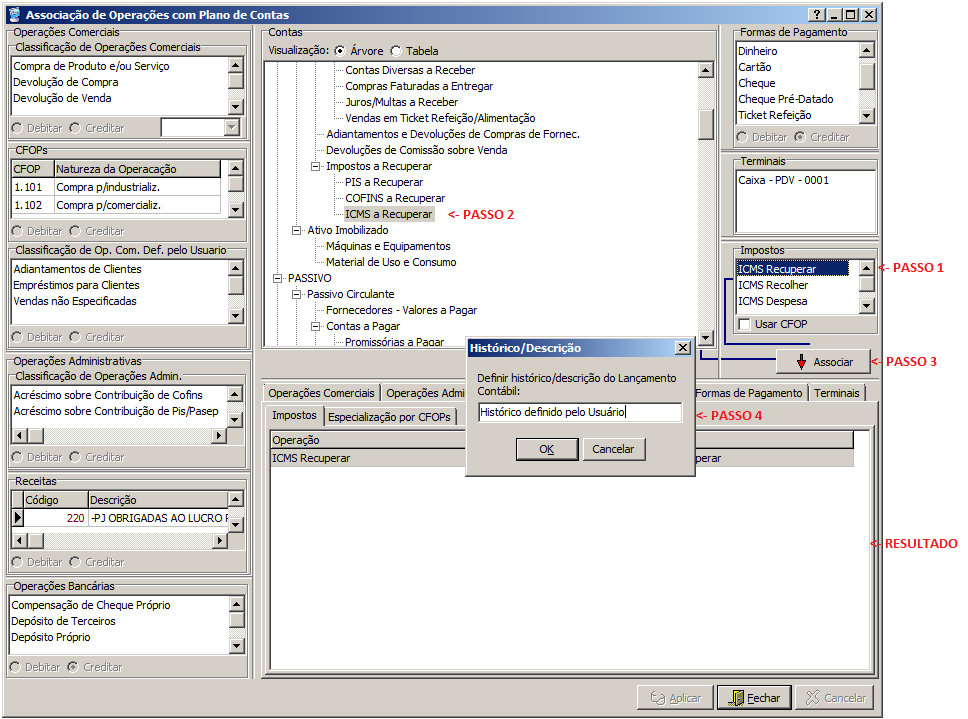This screenshot has width=968, height=719.
Task: Click the Fechar door icon button
Action: pyautogui.click(x=754, y=697)
